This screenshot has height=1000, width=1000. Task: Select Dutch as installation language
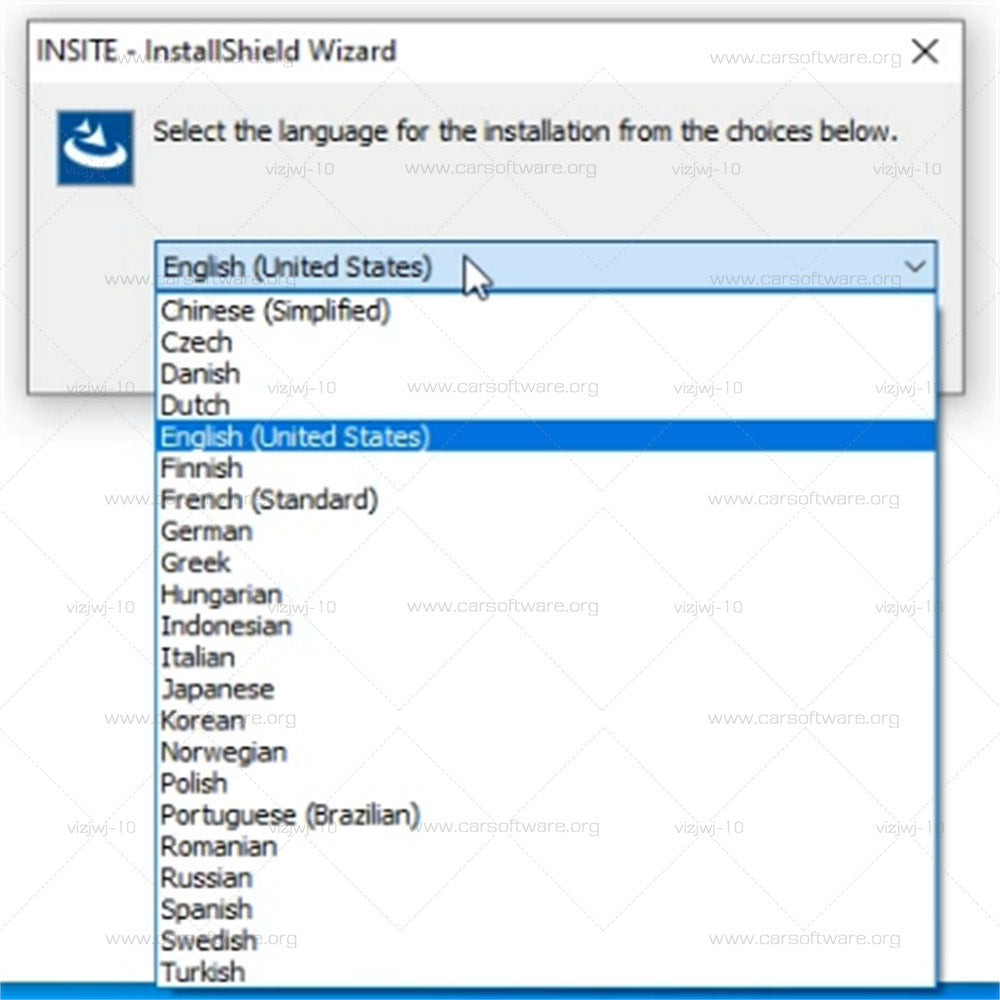click(x=546, y=406)
